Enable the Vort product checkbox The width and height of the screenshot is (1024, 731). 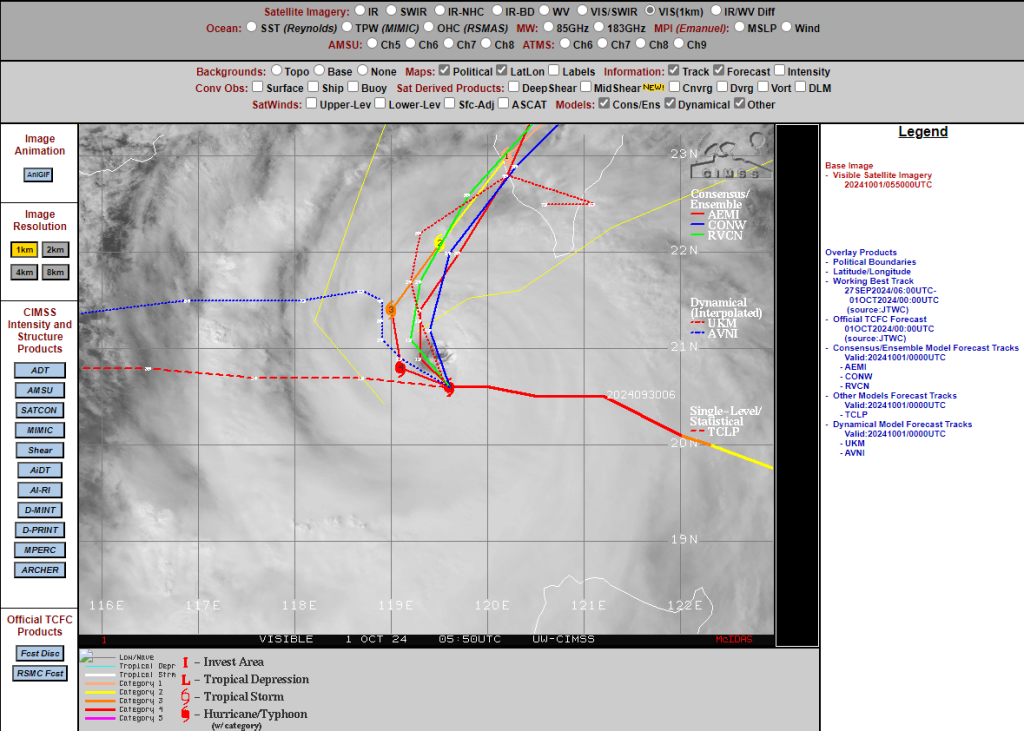[763, 86]
